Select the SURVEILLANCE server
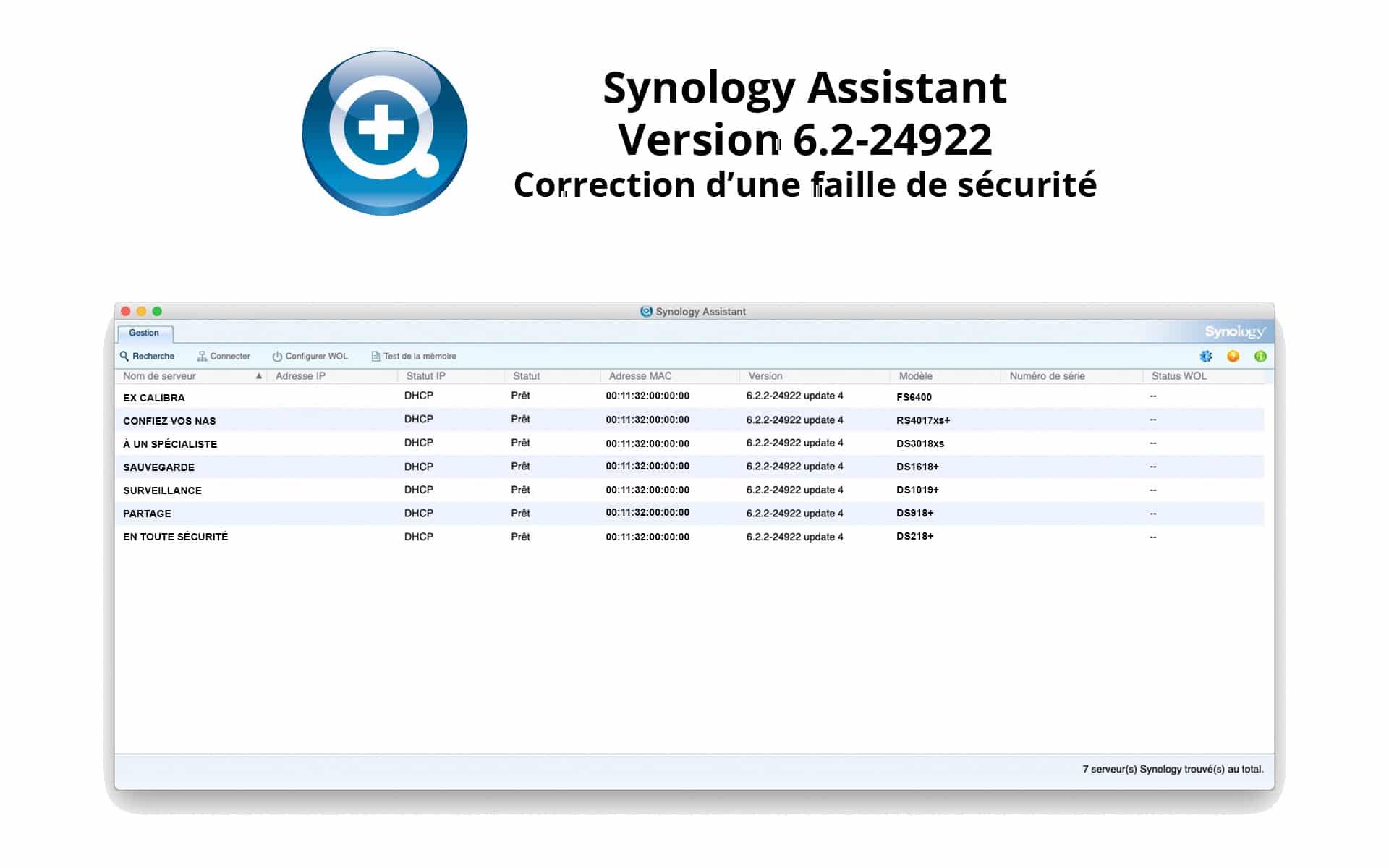Image resolution: width=1389 pixels, height=868 pixels. click(x=689, y=490)
